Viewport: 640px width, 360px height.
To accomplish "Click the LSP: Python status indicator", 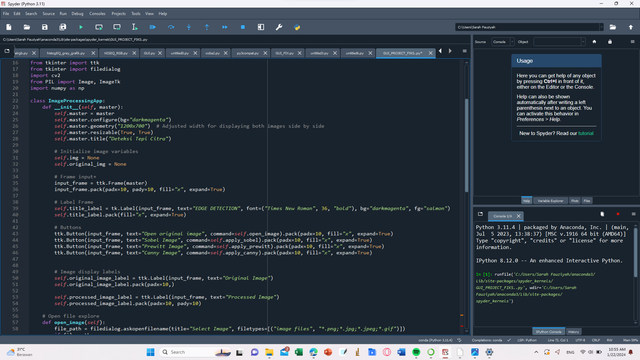I will (527, 340).
